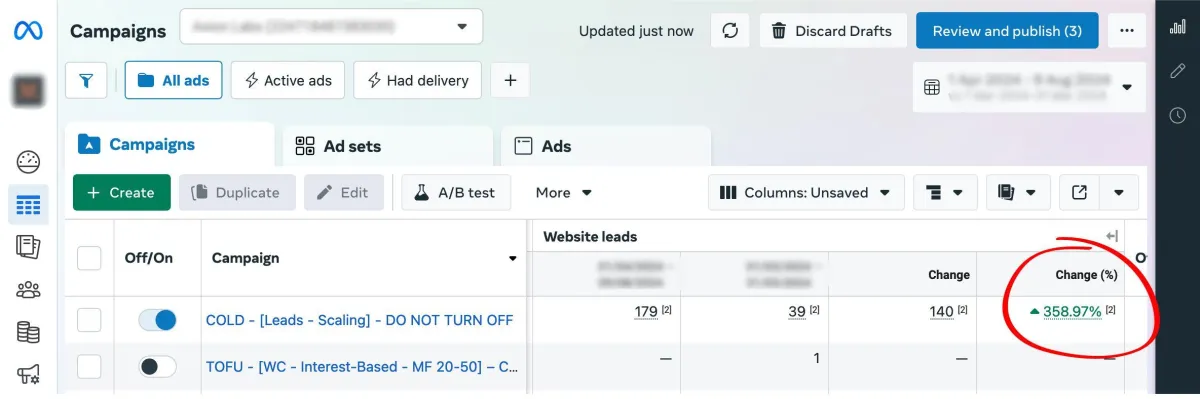
Task: Open the Audiences icon in left sidebar
Action: click(x=28, y=290)
